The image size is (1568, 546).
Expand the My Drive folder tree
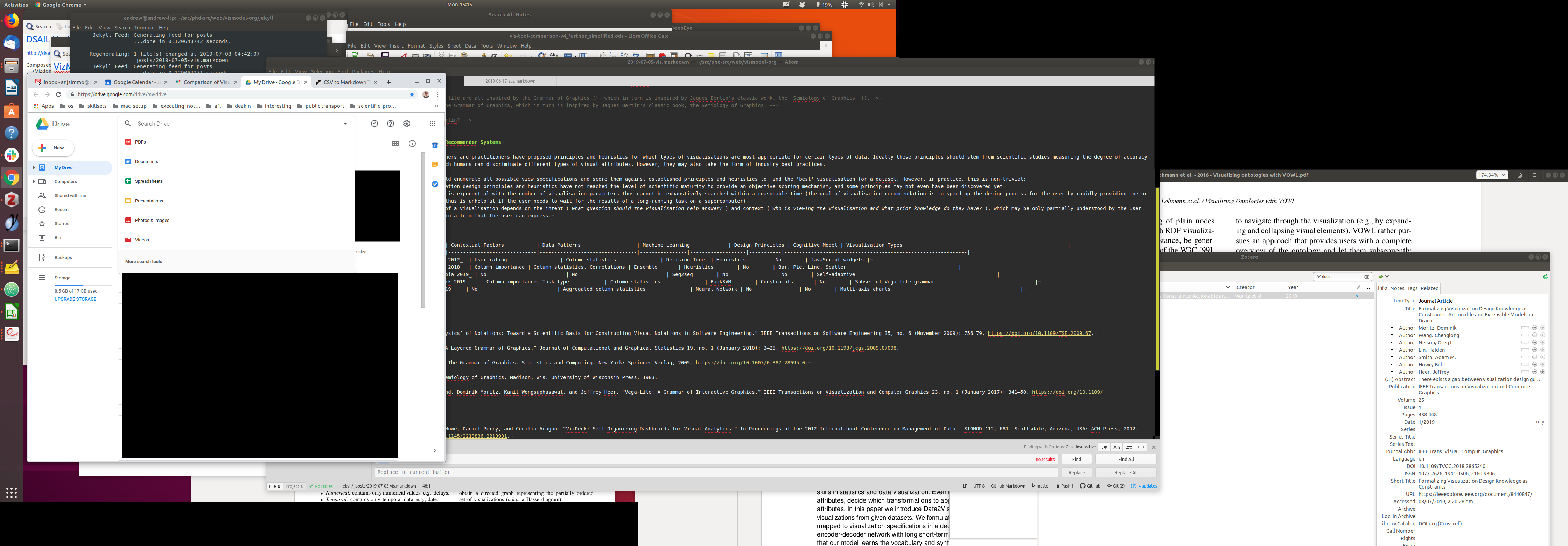tap(34, 167)
